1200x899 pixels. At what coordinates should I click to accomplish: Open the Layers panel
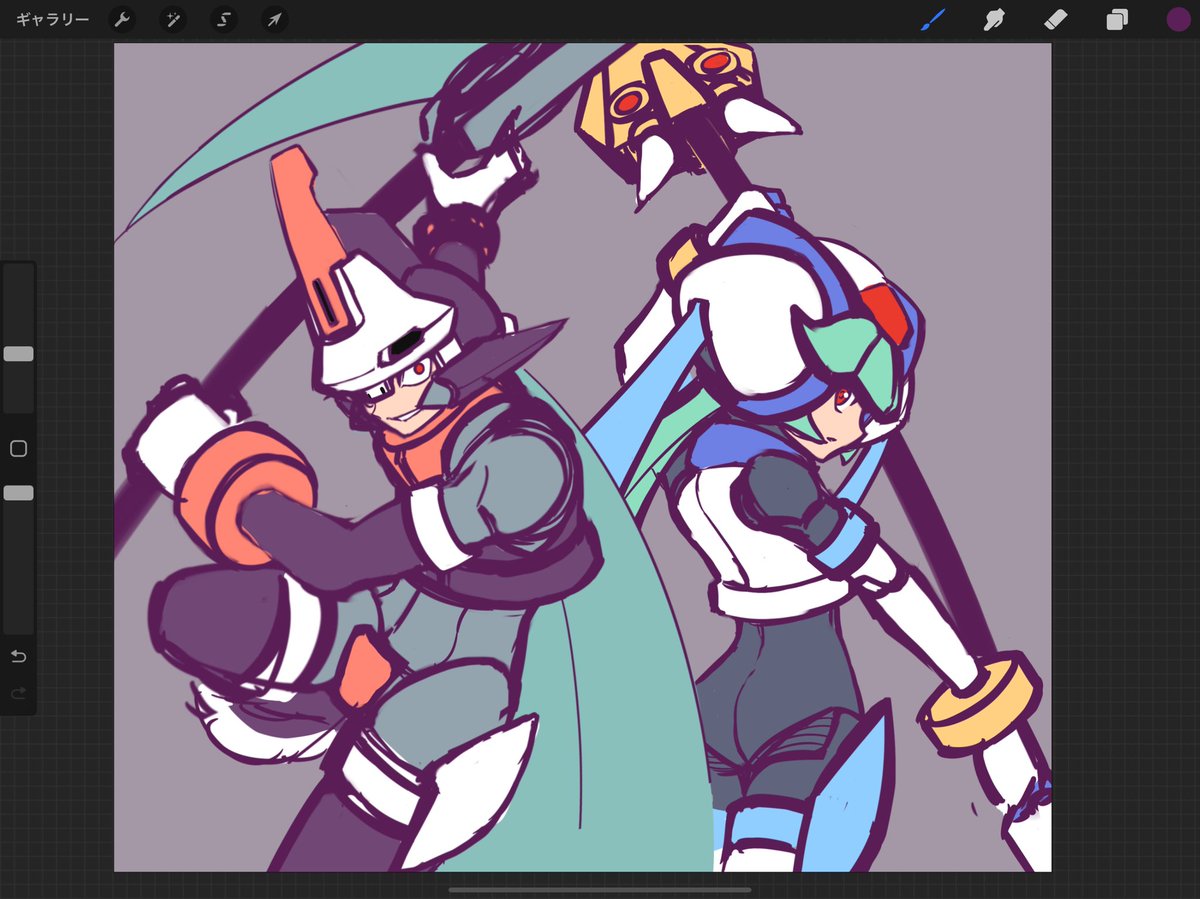coord(1117,19)
